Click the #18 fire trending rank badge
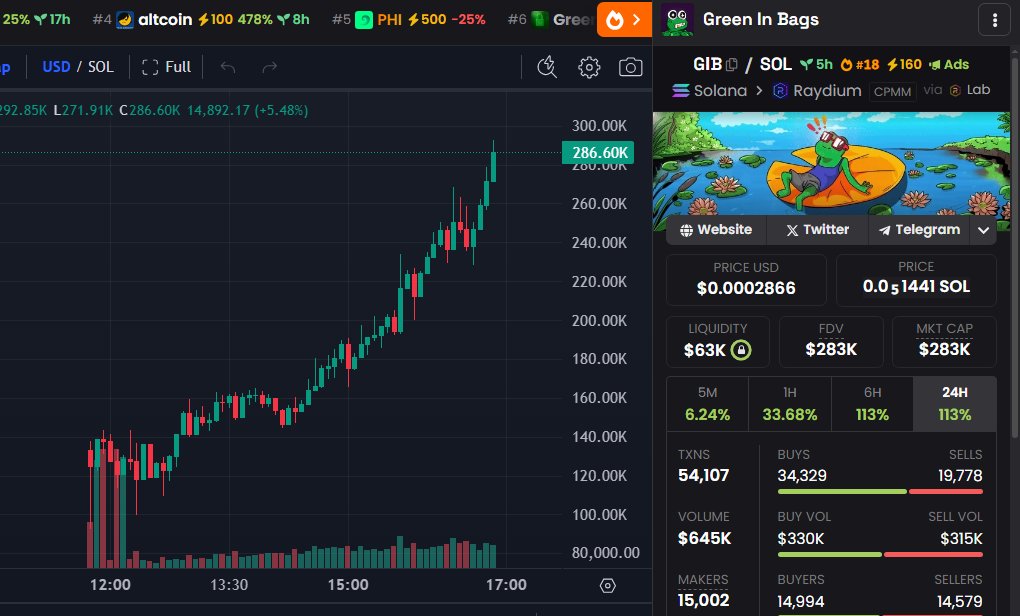 [x=859, y=64]
